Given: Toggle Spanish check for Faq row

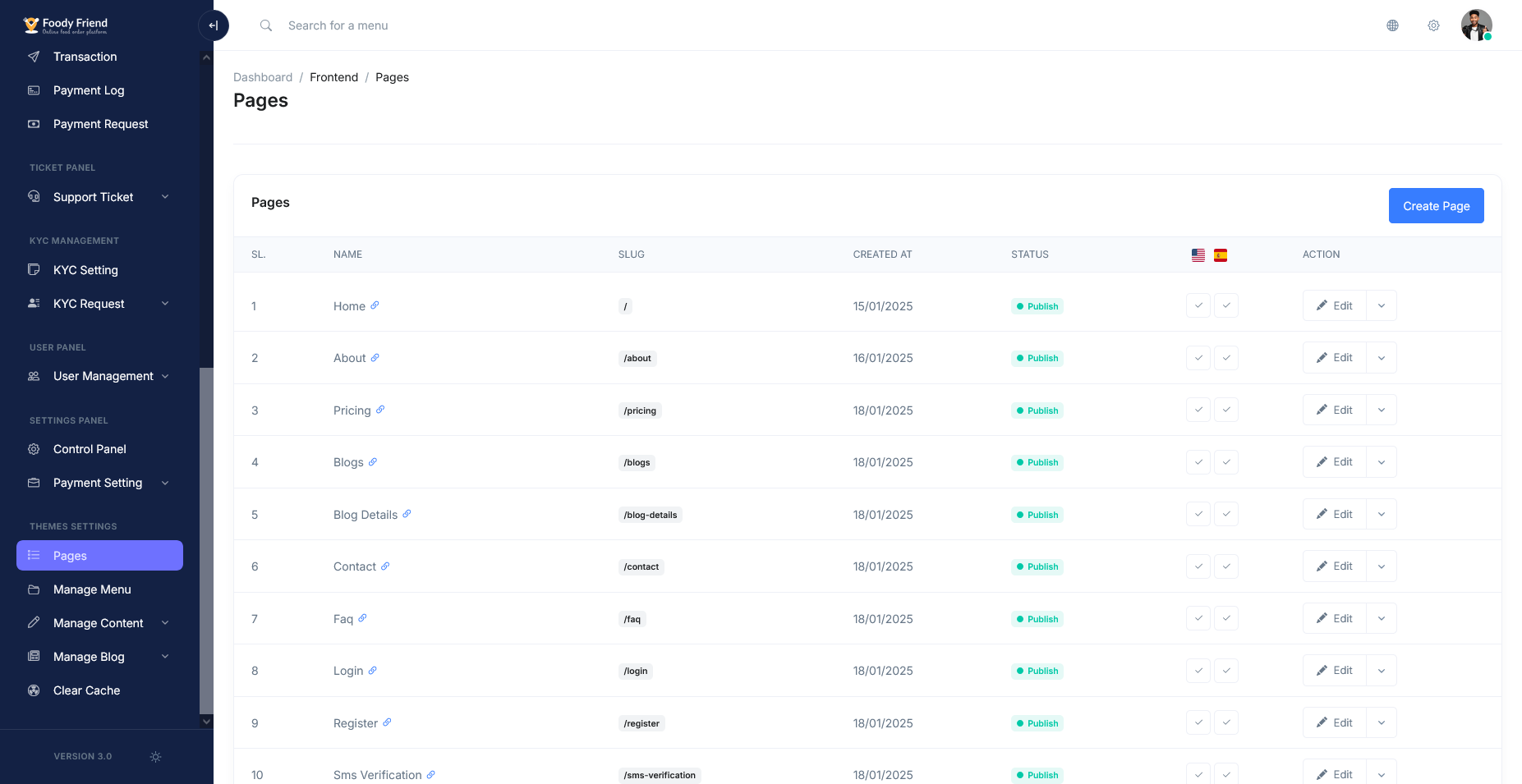Looking at the screenshot, I should pos(1226,618).
